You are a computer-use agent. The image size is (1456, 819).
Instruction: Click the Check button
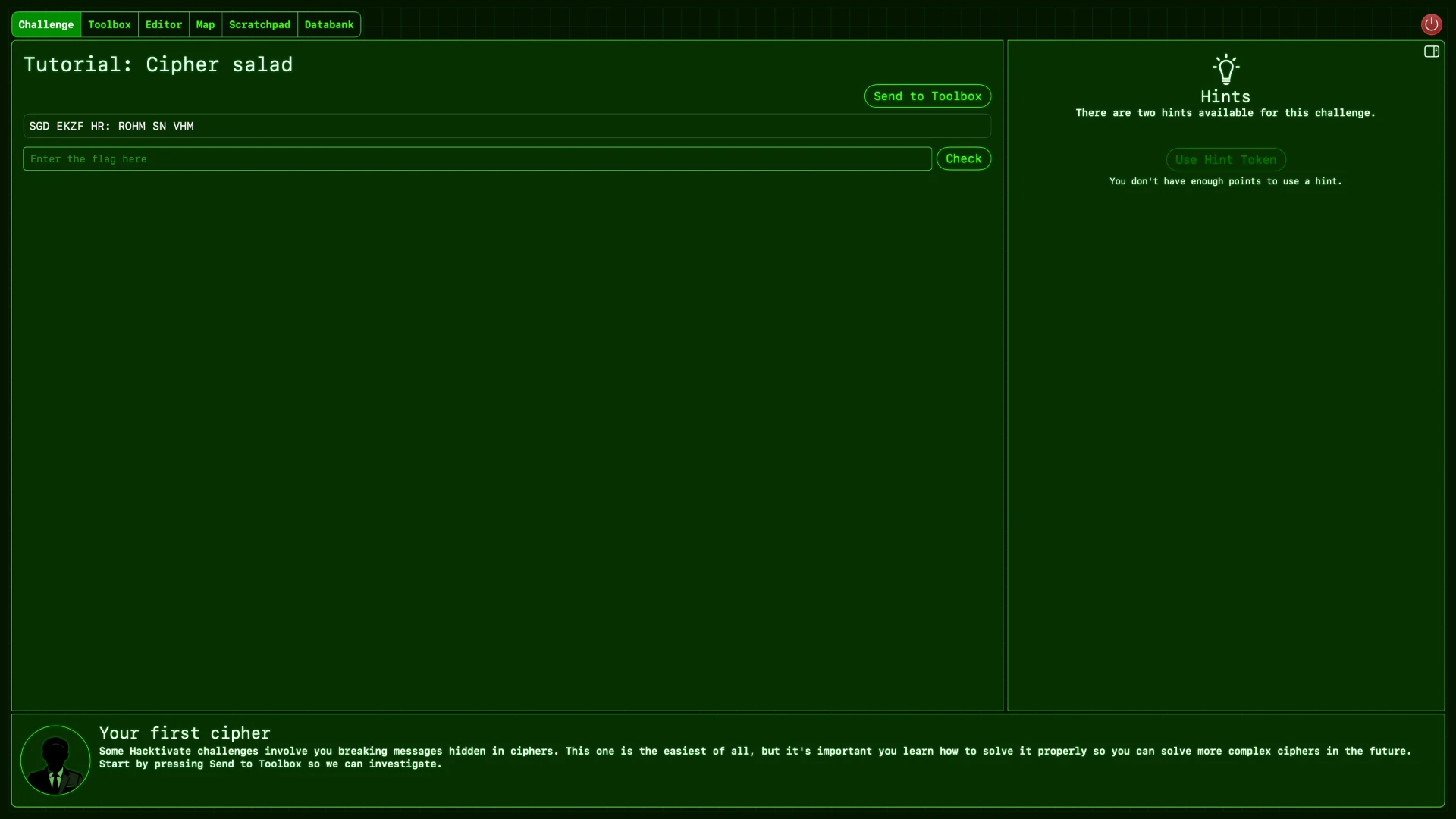coord(963,158)
